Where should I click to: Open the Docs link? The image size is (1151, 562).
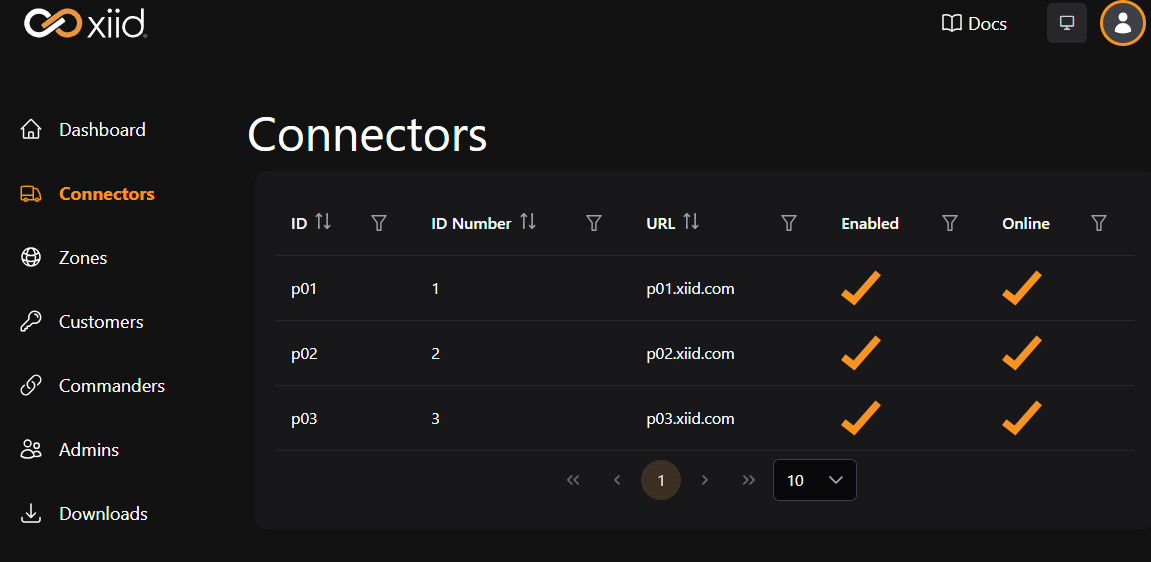974,23
